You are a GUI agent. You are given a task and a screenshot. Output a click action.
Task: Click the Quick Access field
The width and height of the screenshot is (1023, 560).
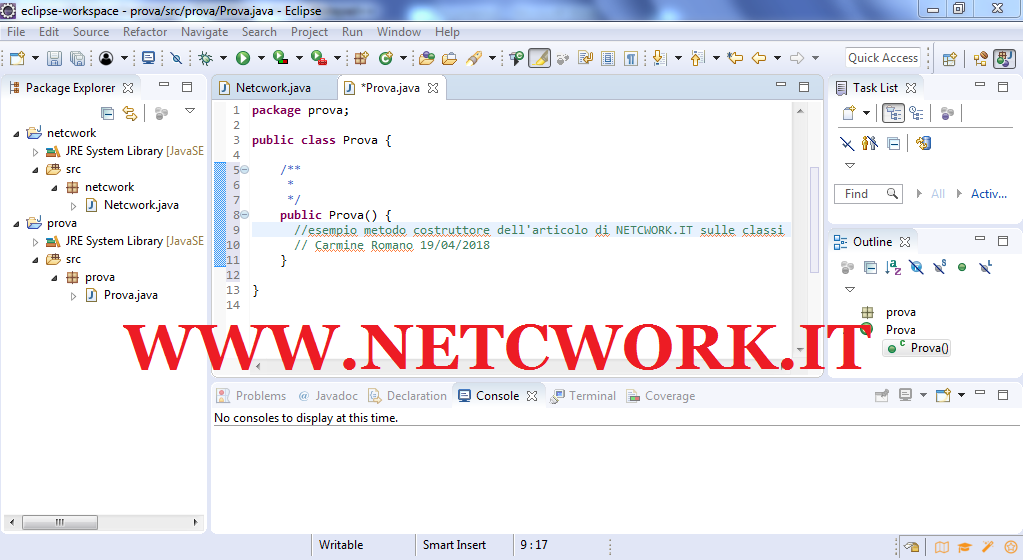[x=883, y=58]
